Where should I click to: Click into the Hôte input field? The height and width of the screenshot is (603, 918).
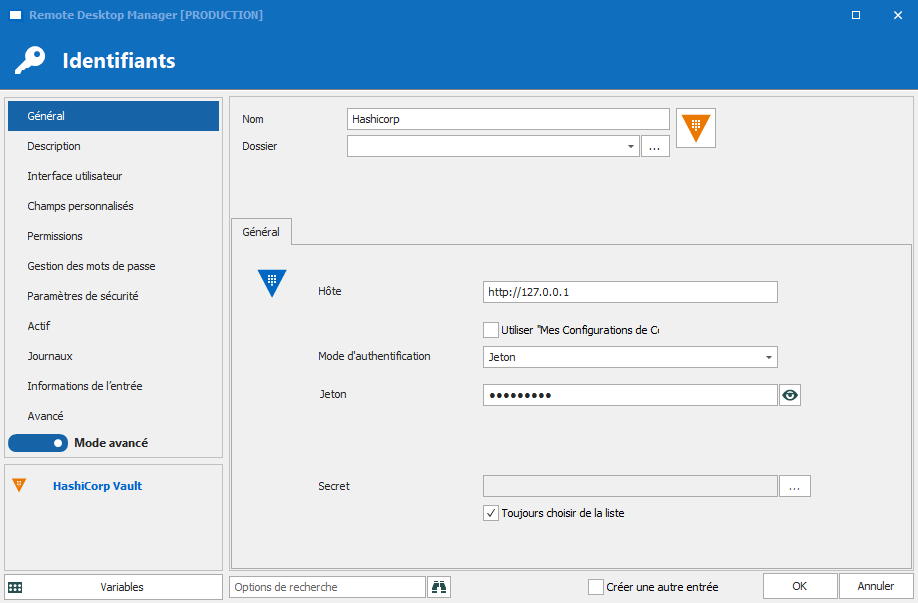[630, 292]
